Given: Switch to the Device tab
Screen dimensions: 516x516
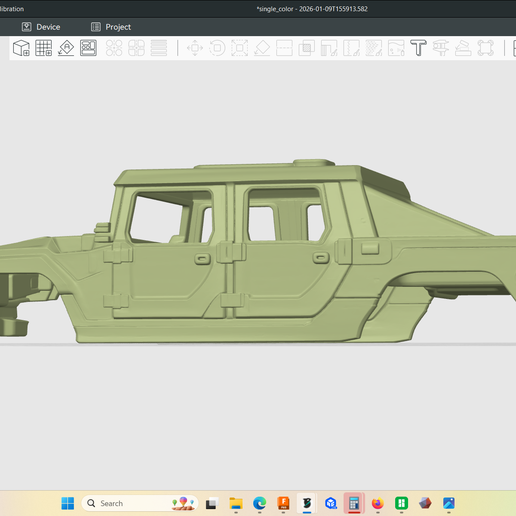Looking at the screenshot, I should pos(41,27).
